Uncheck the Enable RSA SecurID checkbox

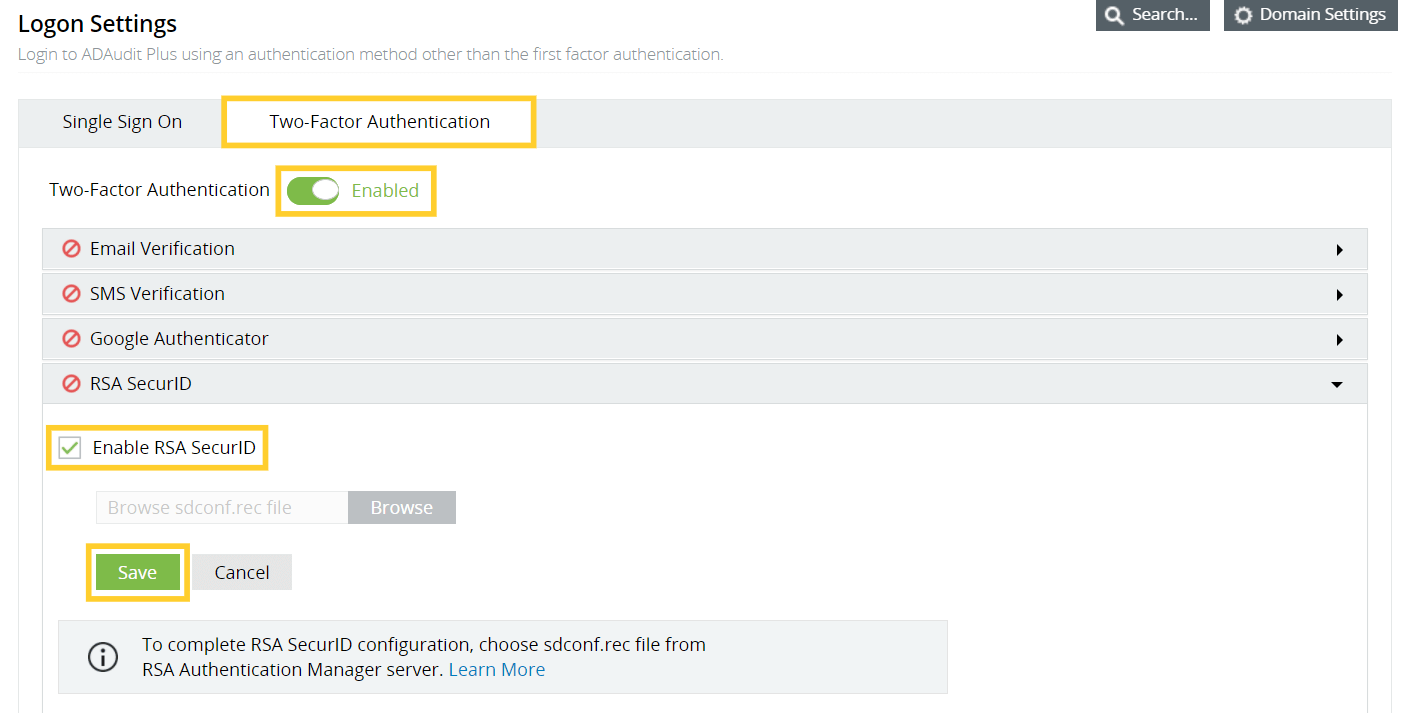[x=68, y=447]
